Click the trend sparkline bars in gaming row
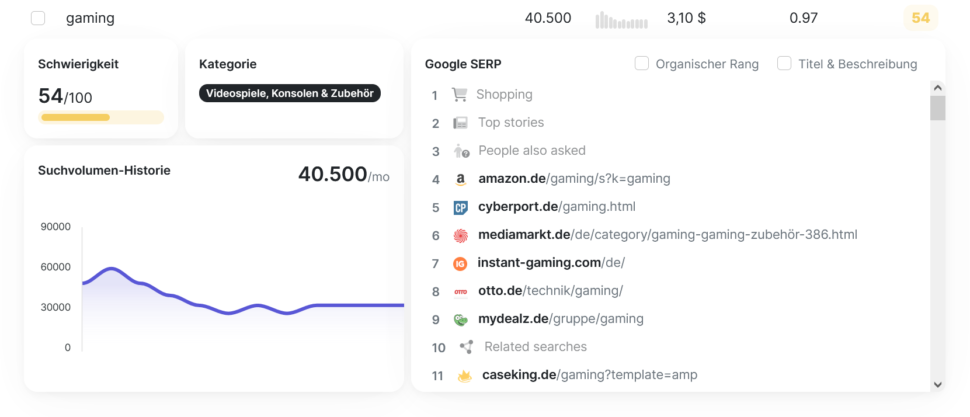Viewport: 970px width, 417px height. coord(621,20)
